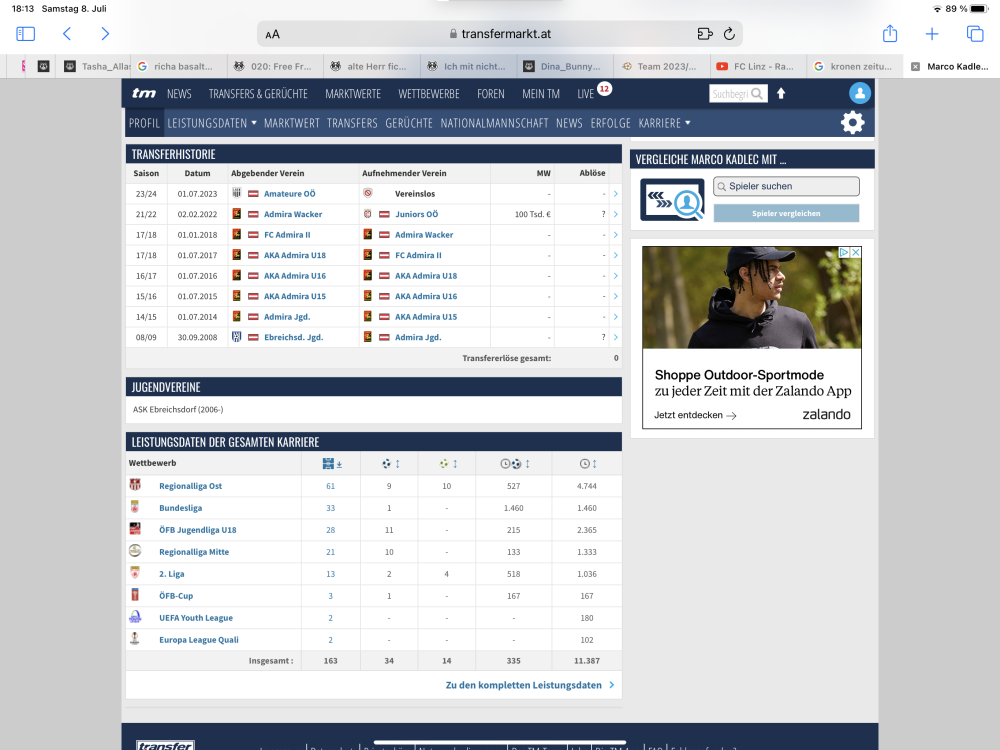Click the Transfermarkt logo
The width and height of the screenshot is (1000, 750).
143,93
